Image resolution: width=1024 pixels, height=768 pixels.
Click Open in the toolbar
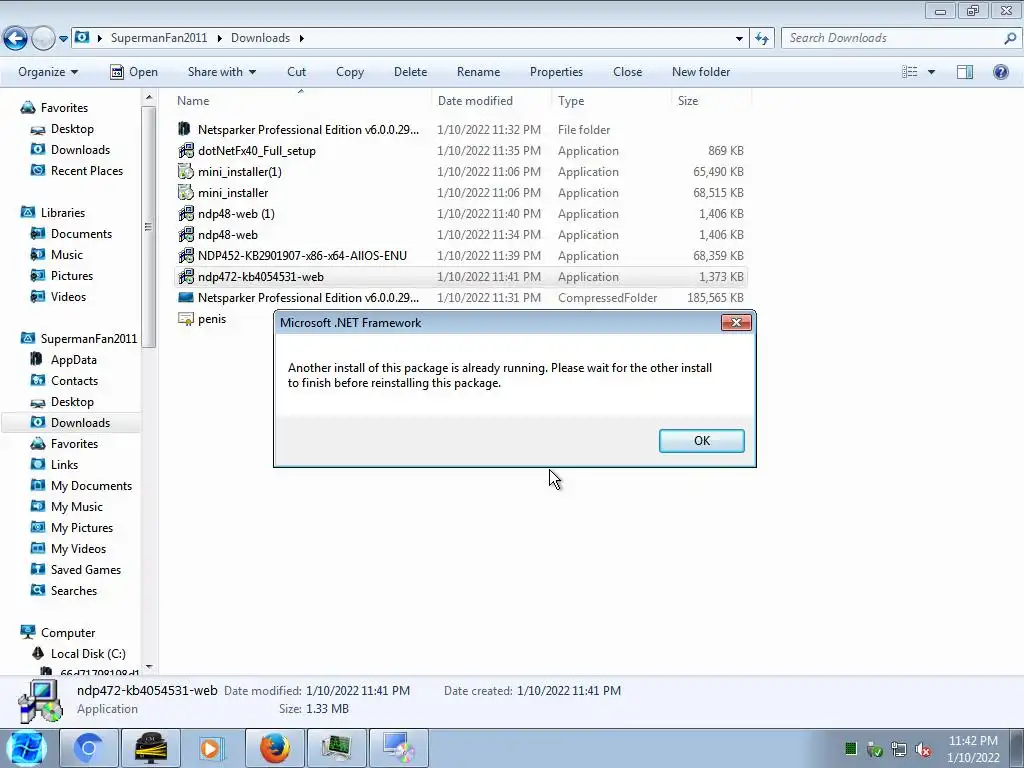[x=134, y=72]
